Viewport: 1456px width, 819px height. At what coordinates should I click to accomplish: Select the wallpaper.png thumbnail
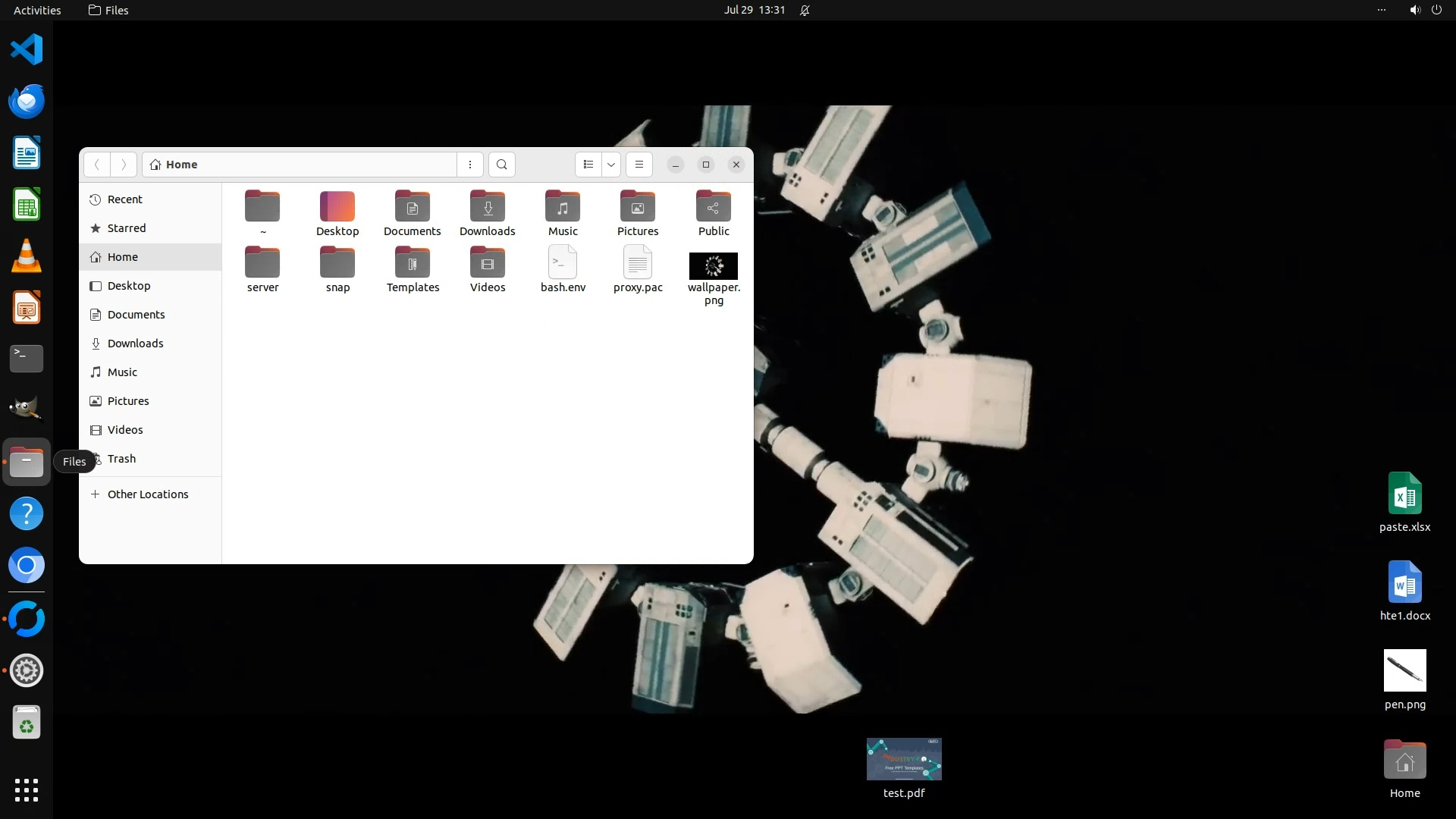[713, 266]
